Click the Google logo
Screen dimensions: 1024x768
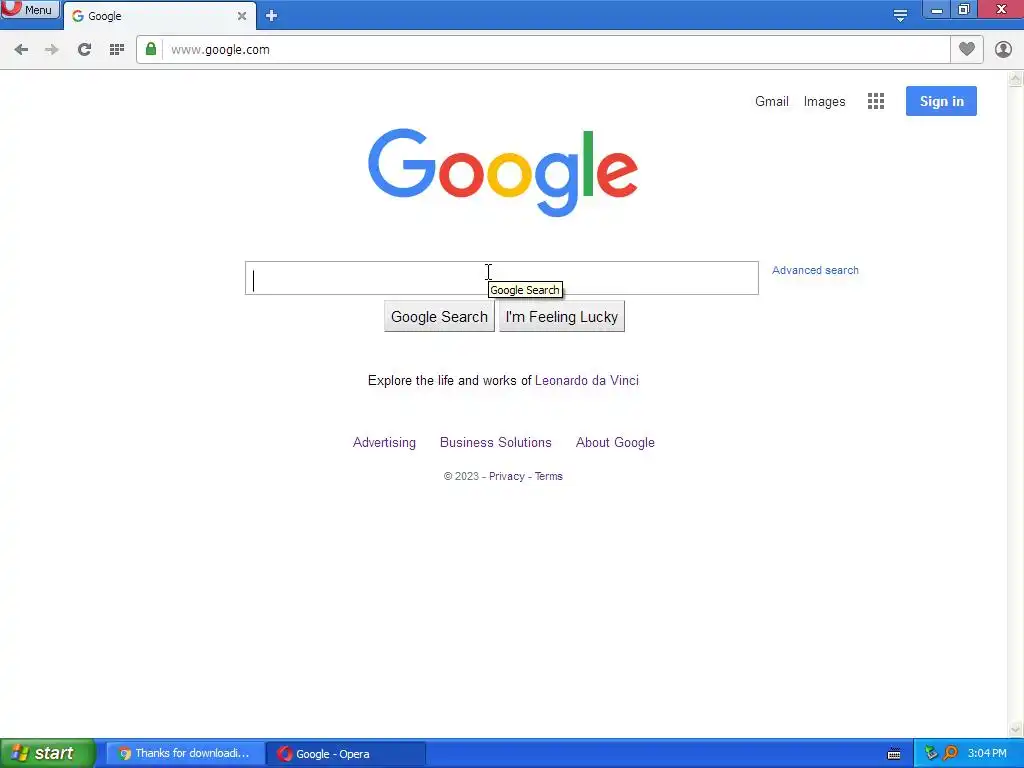(503, 172)
